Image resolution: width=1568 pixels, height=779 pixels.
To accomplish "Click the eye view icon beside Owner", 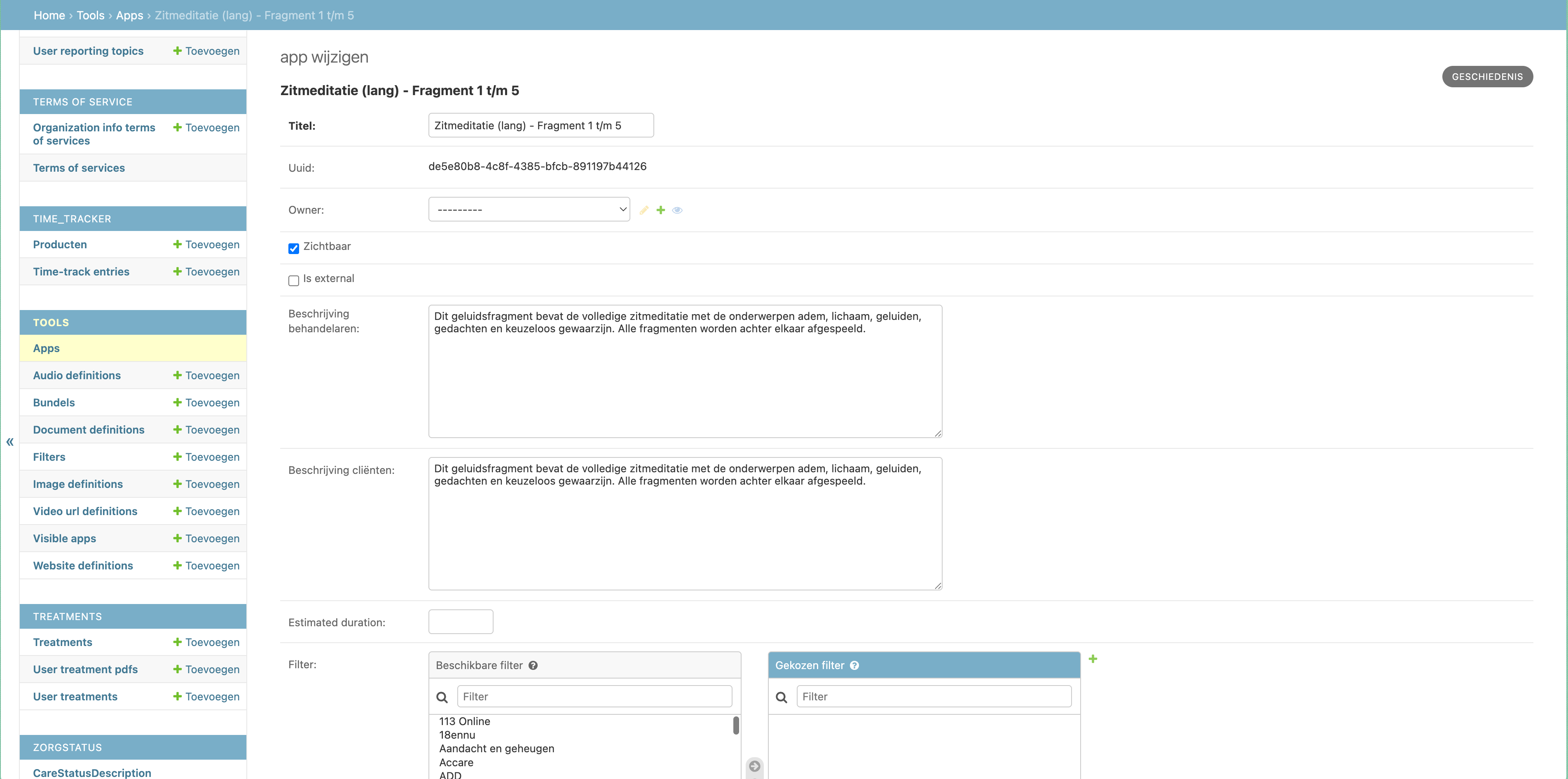I will click(677, 210).
